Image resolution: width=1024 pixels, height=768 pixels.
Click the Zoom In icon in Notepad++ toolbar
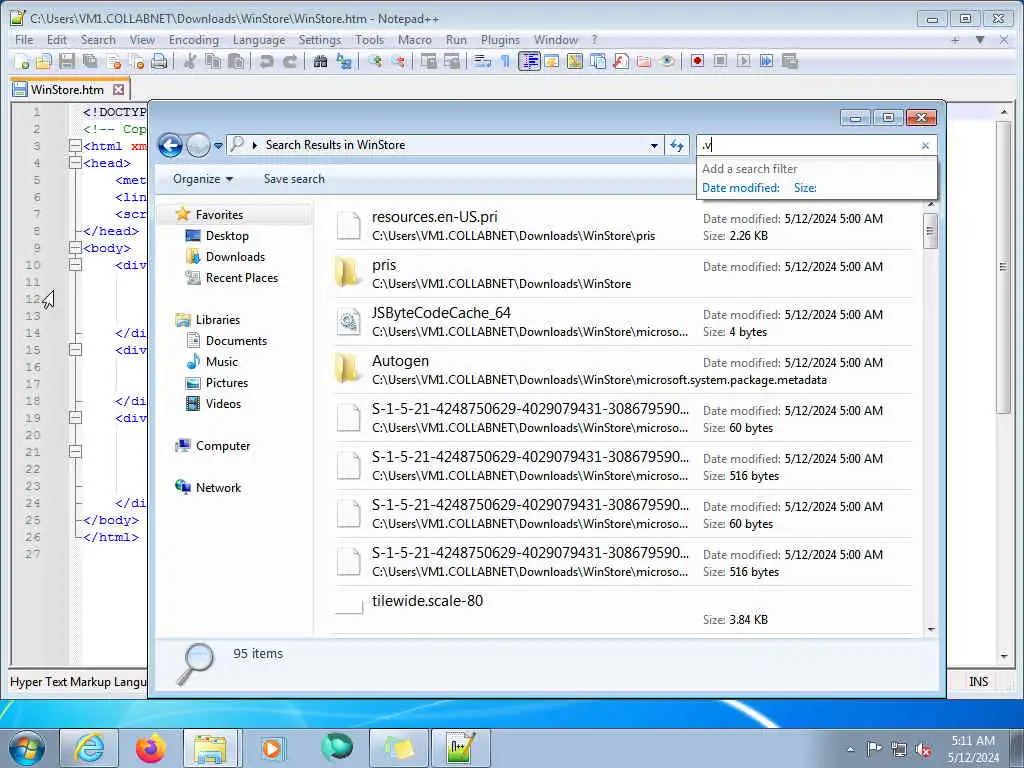375,61
